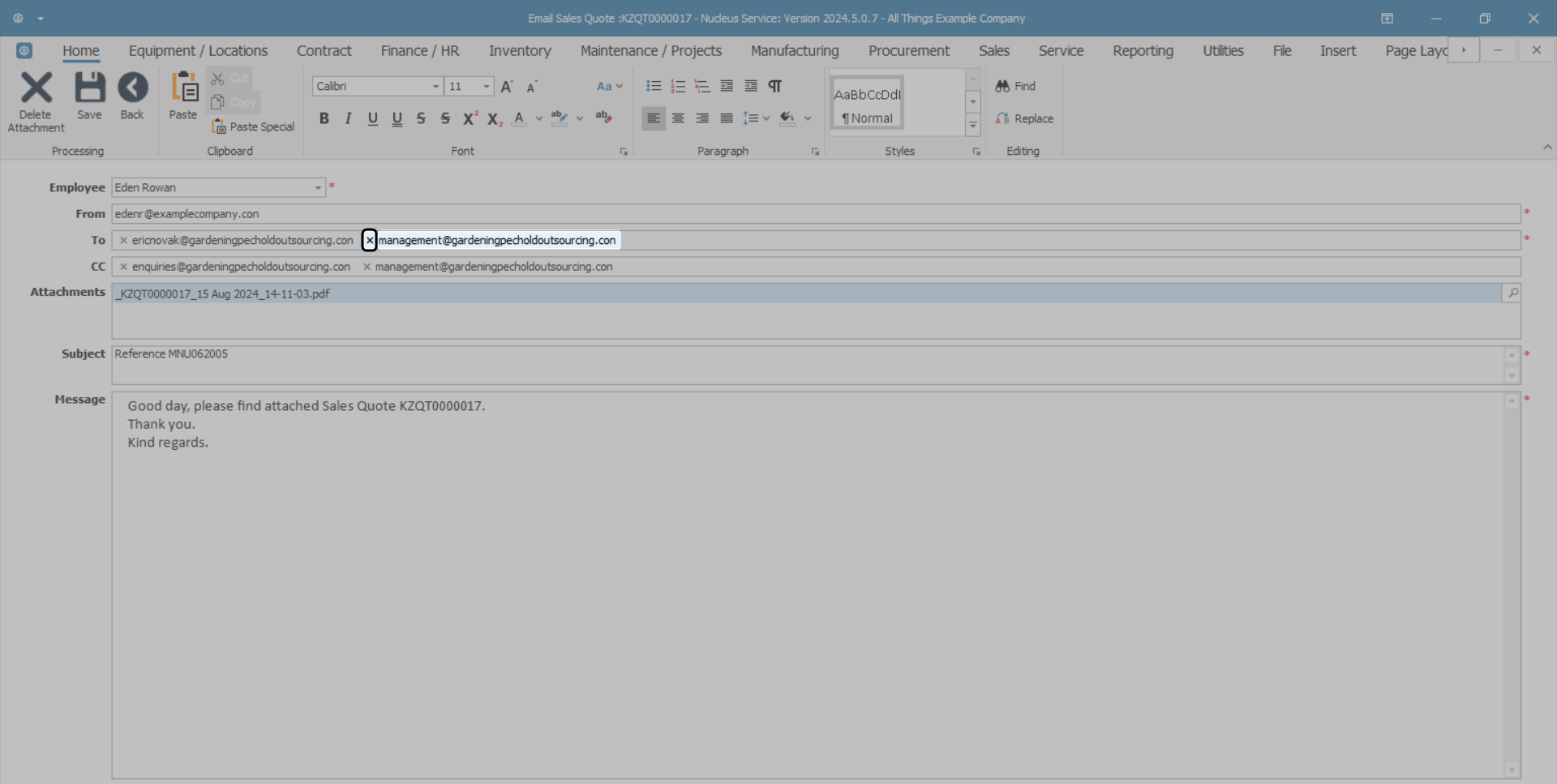Viewport: 1557px width, 784px height.
Task: Open the Employee Eden Rowan dropdown
Action: 318,187
